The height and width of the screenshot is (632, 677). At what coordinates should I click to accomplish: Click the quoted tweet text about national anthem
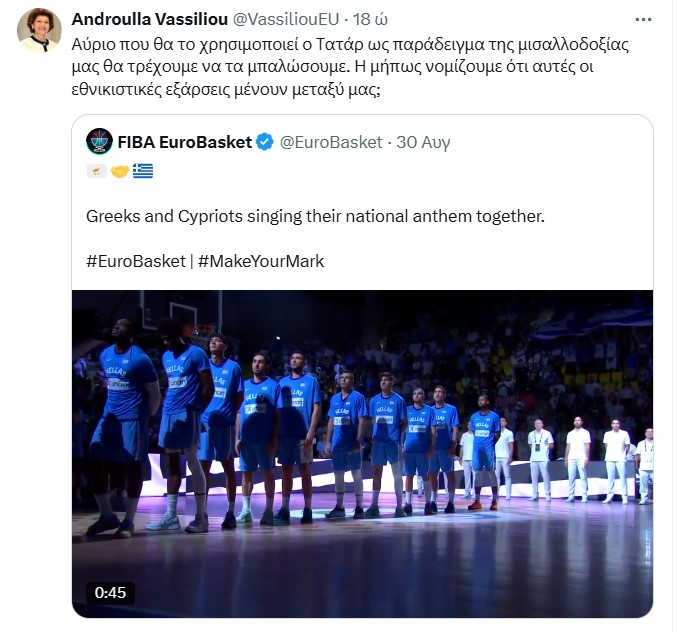315,216
